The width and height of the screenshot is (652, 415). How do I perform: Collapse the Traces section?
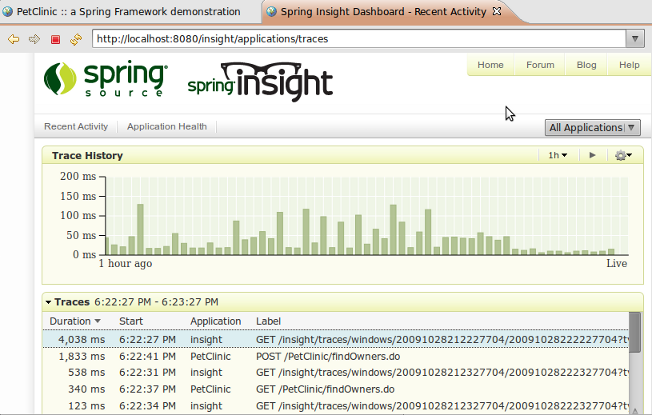(48, 302)
